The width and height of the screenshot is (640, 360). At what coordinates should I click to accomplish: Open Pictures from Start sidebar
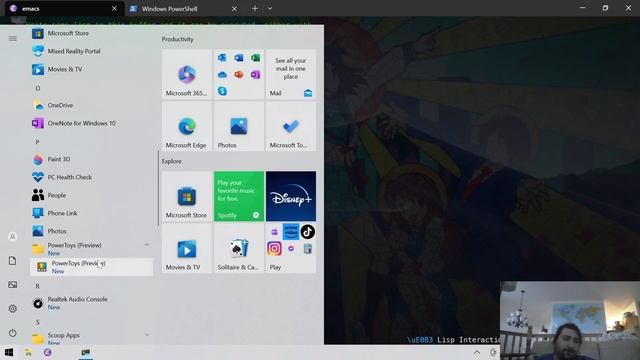point(13,284)
